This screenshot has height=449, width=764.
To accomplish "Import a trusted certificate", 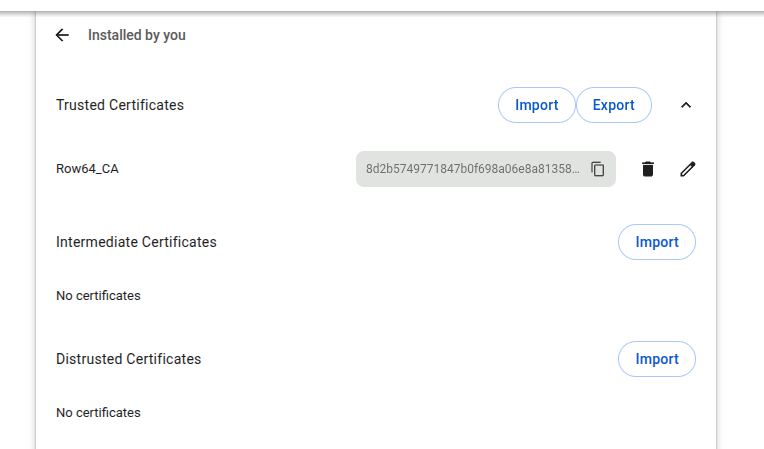I will [x=536, y=105].
